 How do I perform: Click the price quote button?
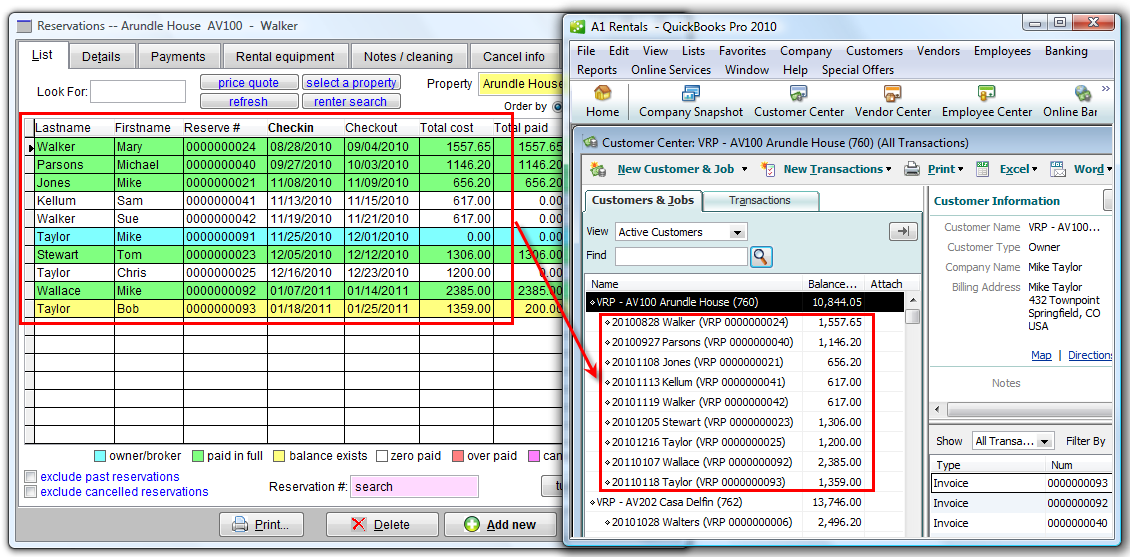click(x=249, y=83)
